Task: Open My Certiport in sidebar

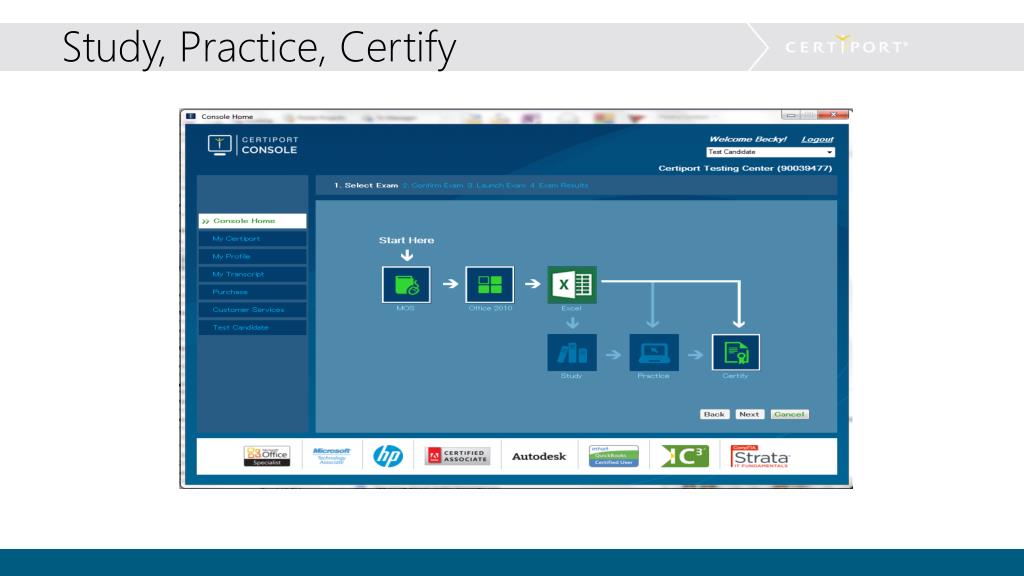Action: [x=252, y=238]
